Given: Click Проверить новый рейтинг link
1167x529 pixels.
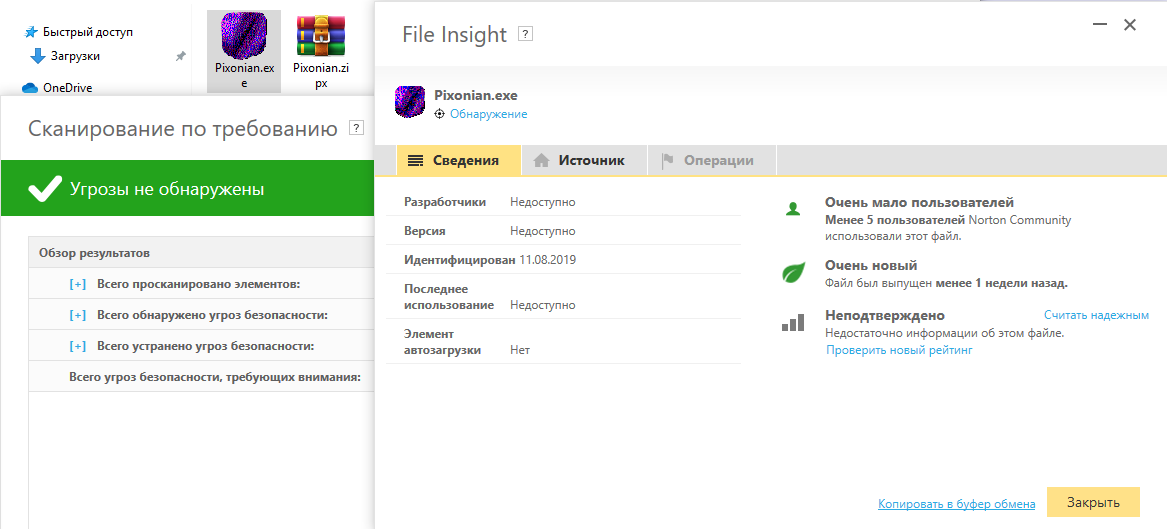Looking at the screenshot, I should click(x=899, y=350).
